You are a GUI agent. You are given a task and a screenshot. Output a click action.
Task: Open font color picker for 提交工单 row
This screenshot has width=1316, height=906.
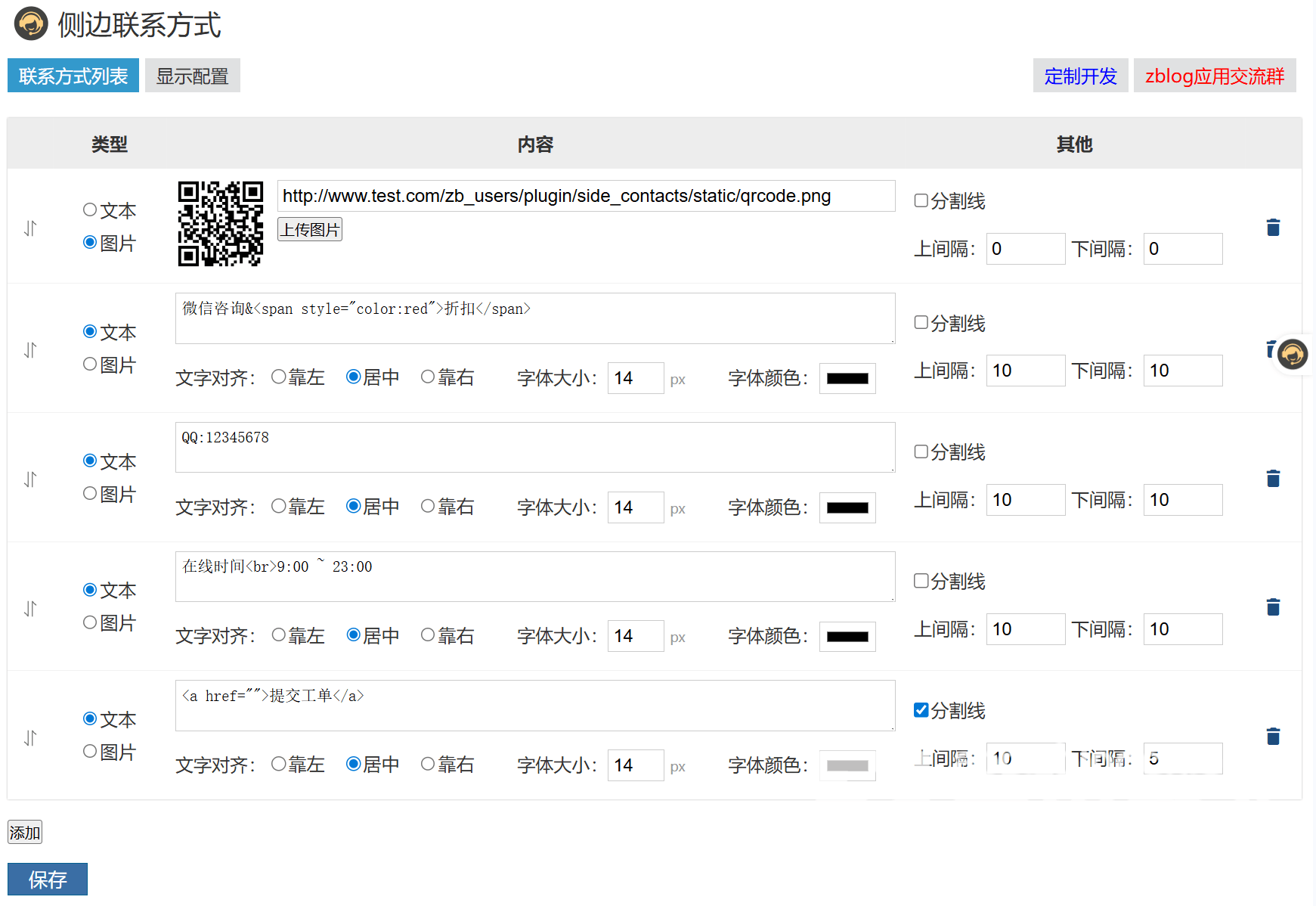pyautogui.click(x=847, y=765)
